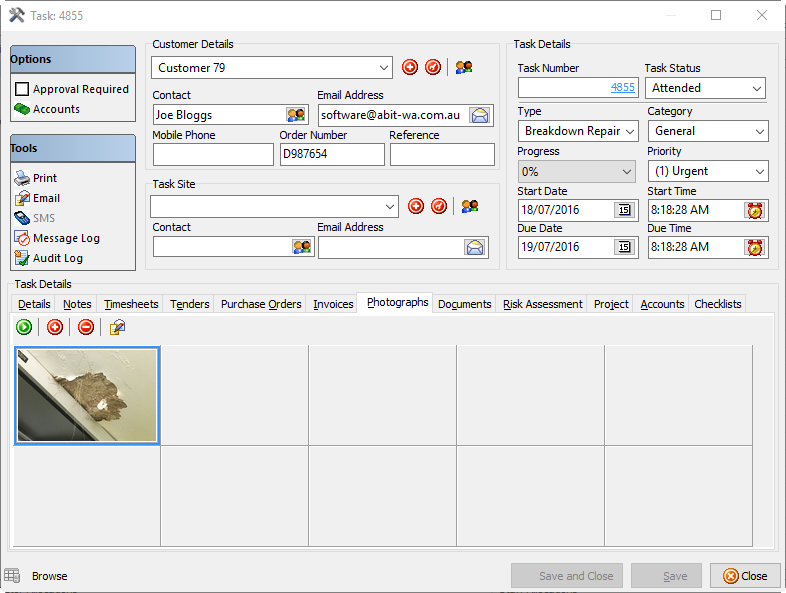Click the green add photograph icon

pos(24,327)
